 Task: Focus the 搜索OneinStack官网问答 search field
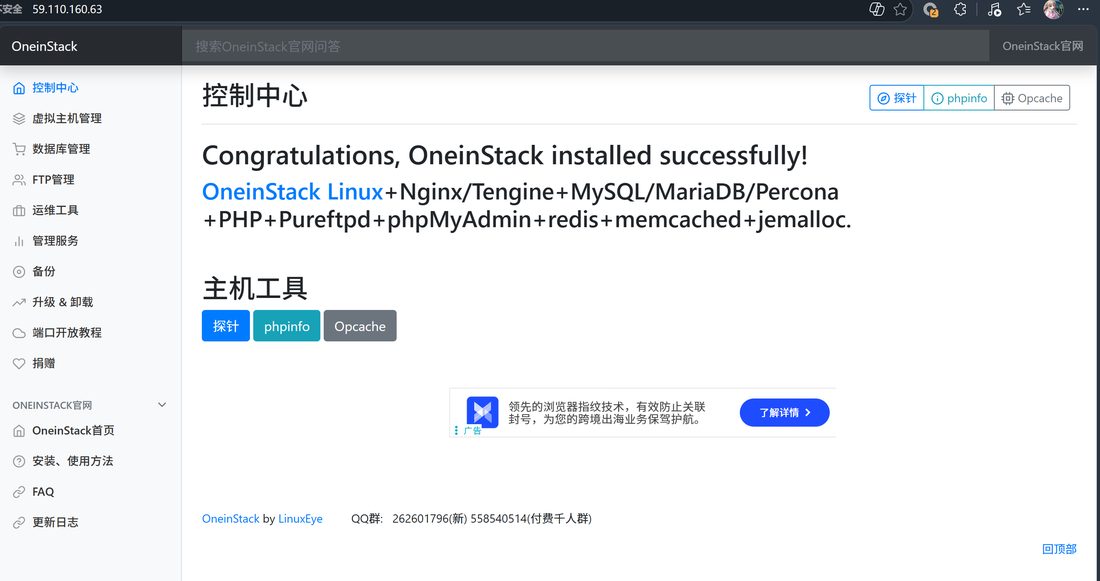coord(586,46)
